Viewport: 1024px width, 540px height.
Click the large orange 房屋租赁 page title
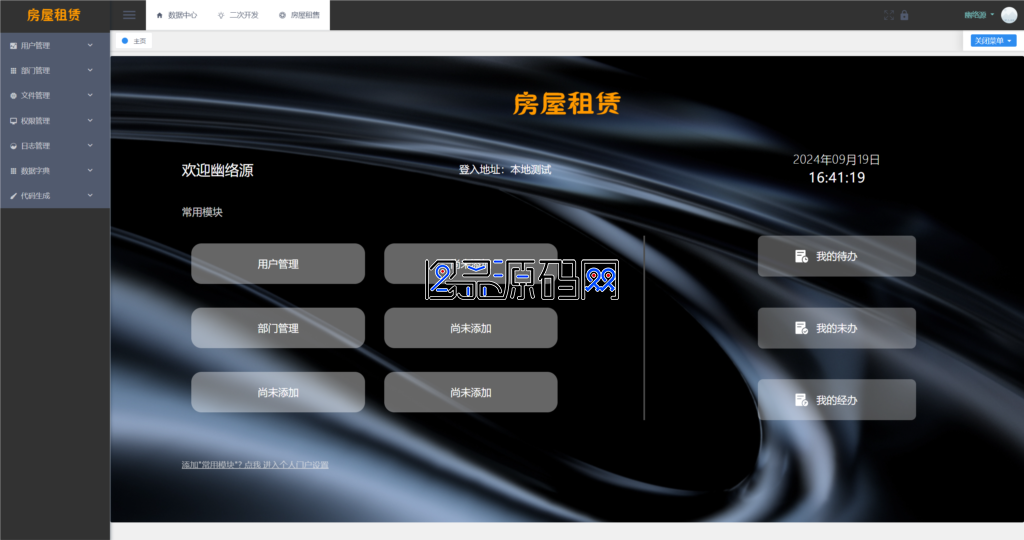click(x=567, y=103)
